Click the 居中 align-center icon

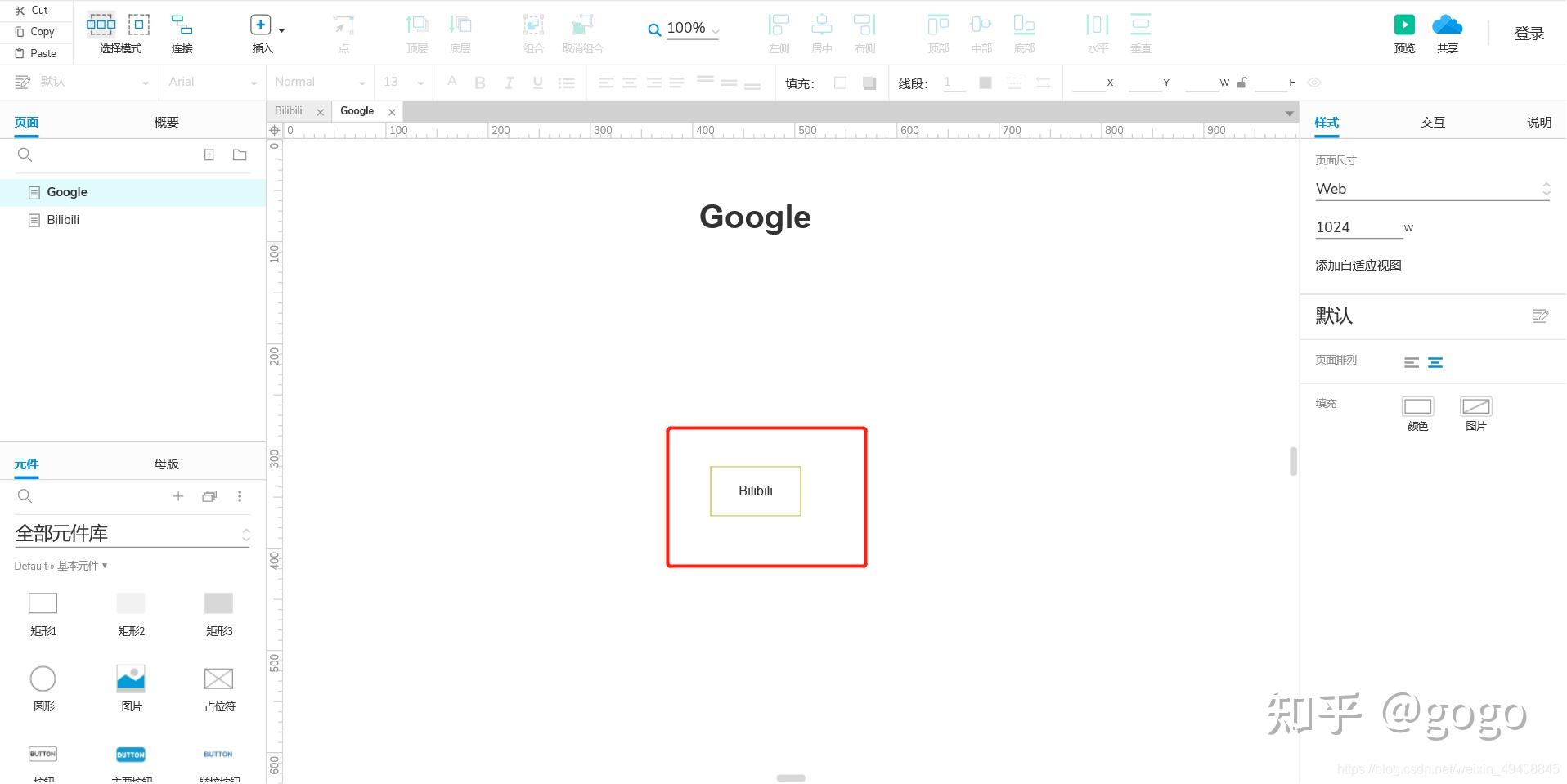coord(822,25)
